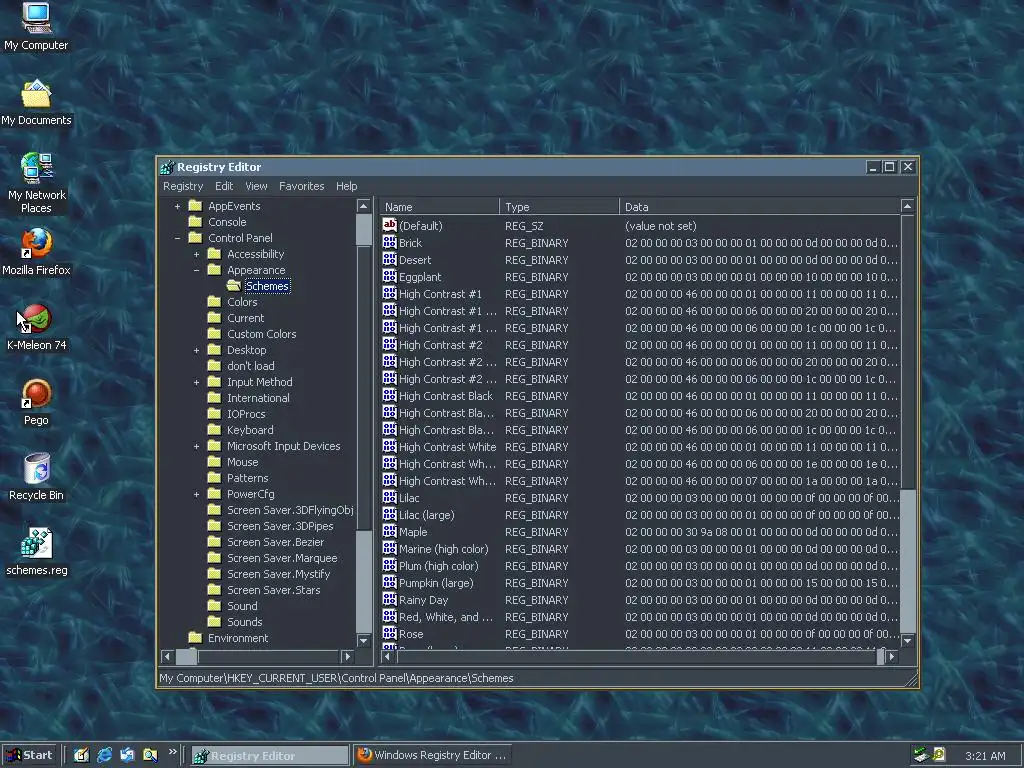
Task: Expand the Microsoft Input Devices key
Action: (x=196, y=446)
